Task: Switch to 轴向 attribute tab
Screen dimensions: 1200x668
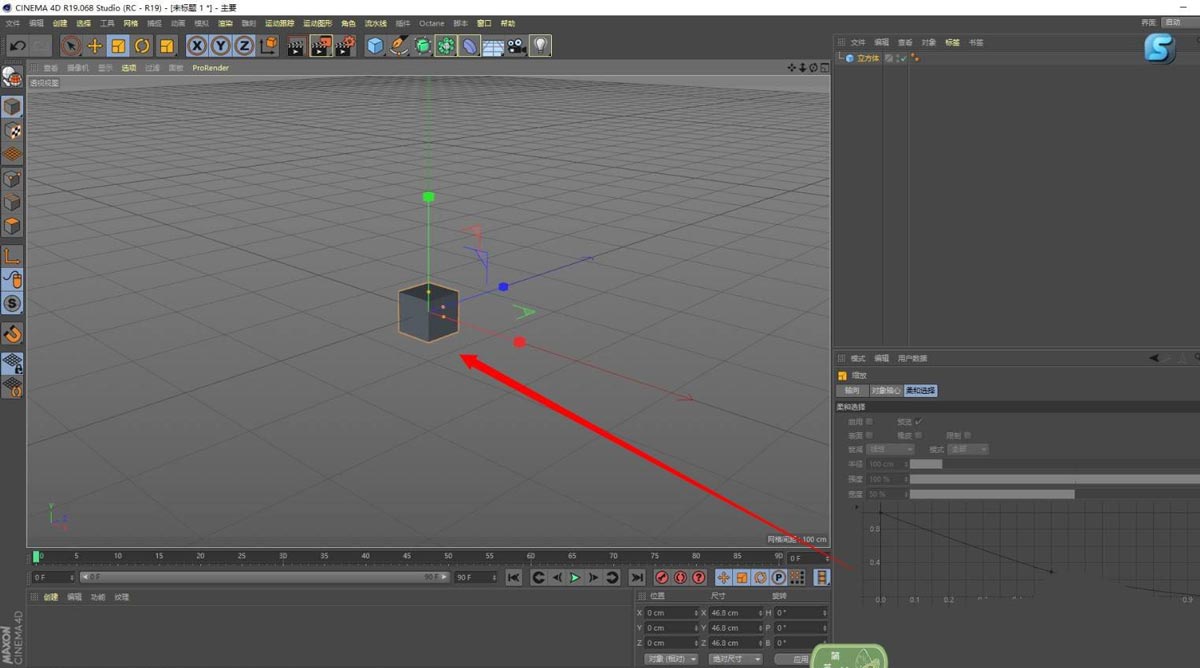Action: click(852, 391)
